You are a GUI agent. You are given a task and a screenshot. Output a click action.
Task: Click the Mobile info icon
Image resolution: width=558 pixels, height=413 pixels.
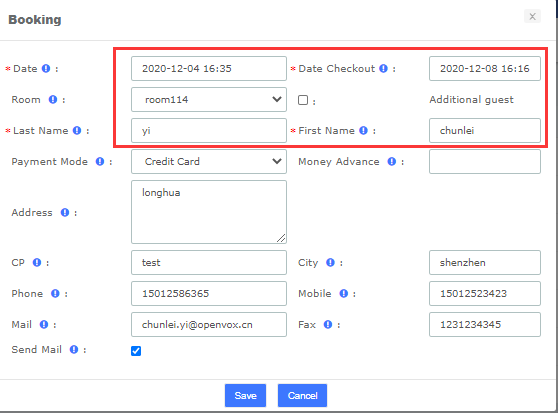pyautogui.click(x=343, y=293)
